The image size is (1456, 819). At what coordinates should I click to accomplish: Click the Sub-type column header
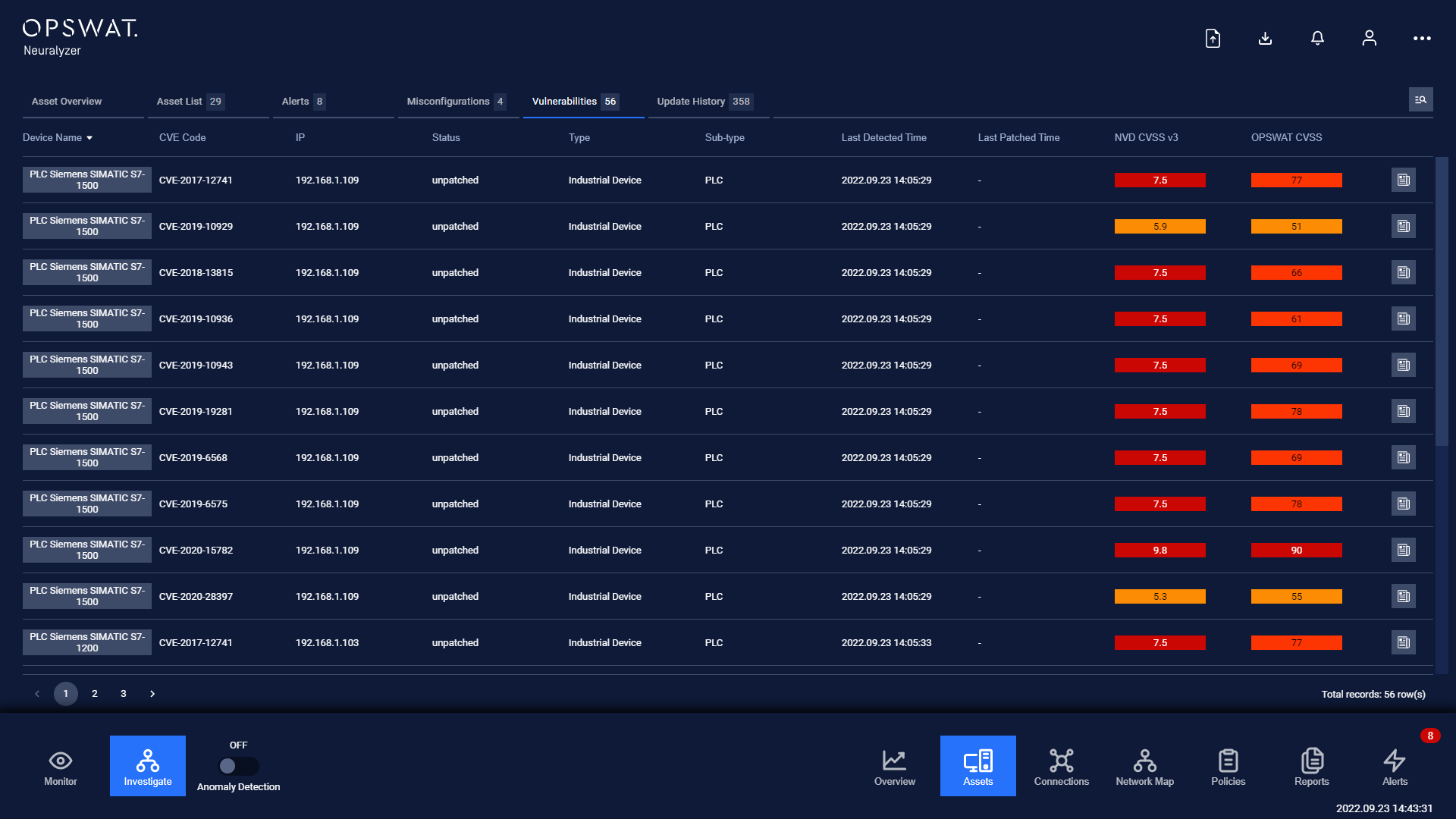724,138
